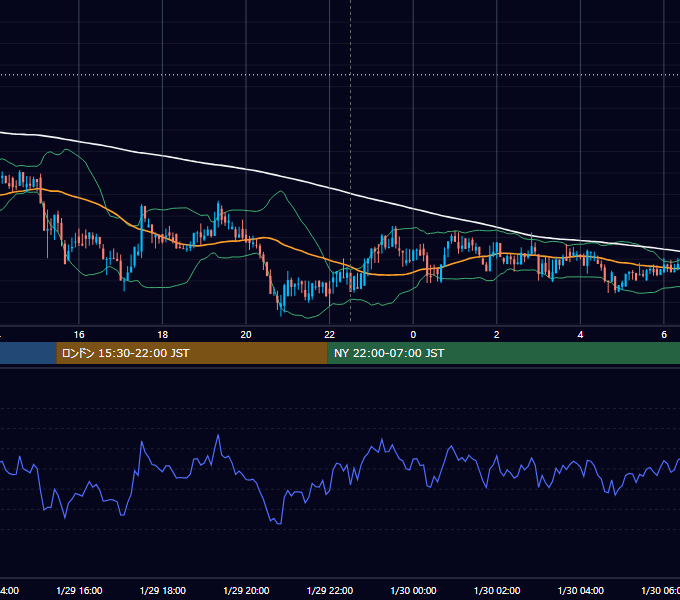Click the 1/30 00:00 time label

click(x=413, y=590)
